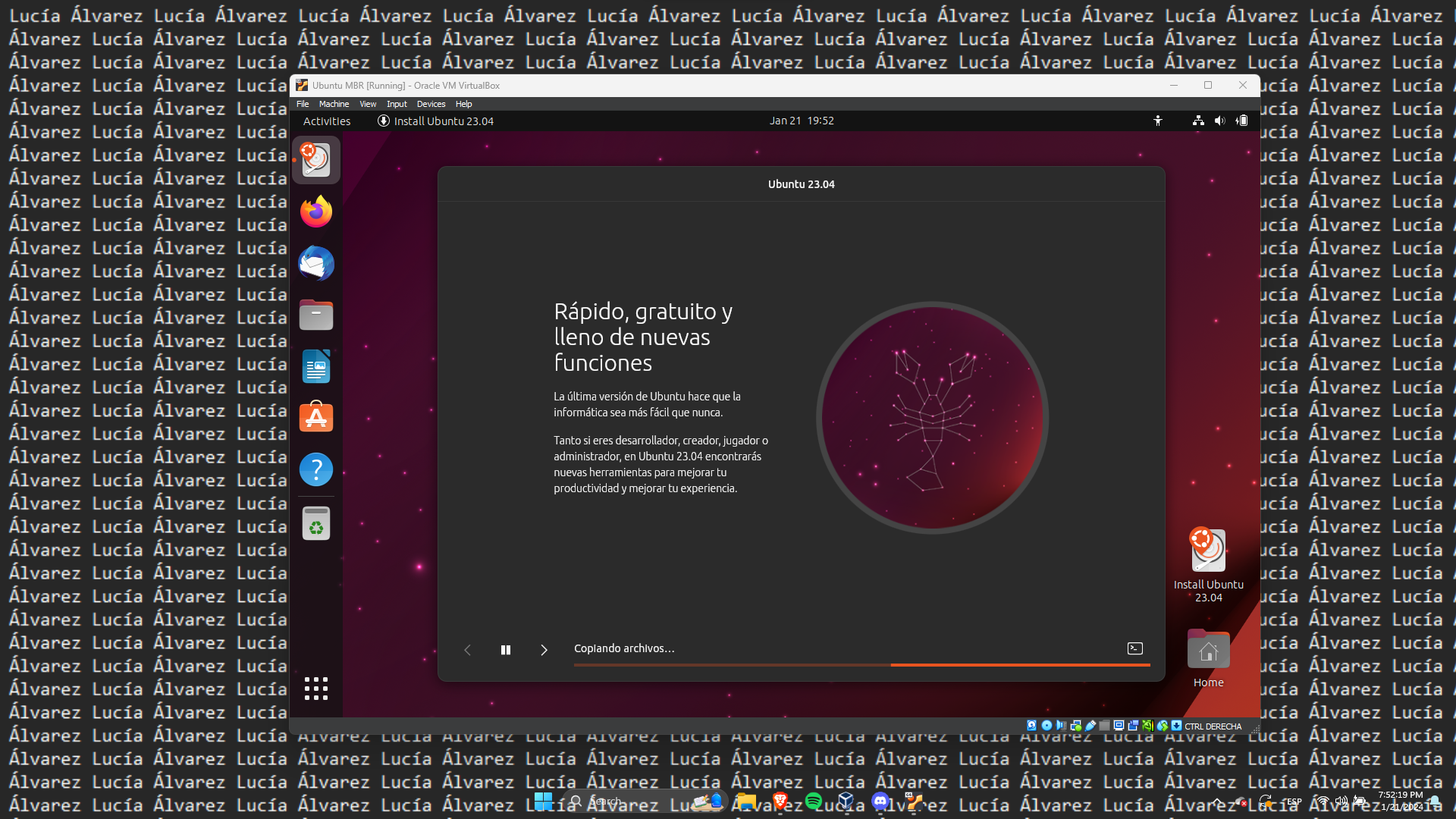Pause the installer slideshow
1456x819 pixels.
coord(506,650)
